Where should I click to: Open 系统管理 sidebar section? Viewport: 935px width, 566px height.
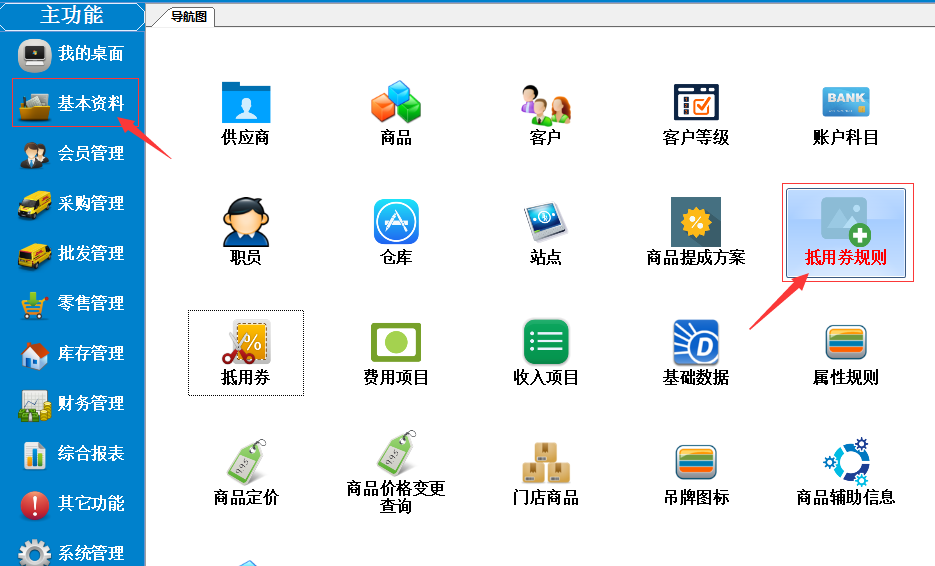[x=72, y=553]
